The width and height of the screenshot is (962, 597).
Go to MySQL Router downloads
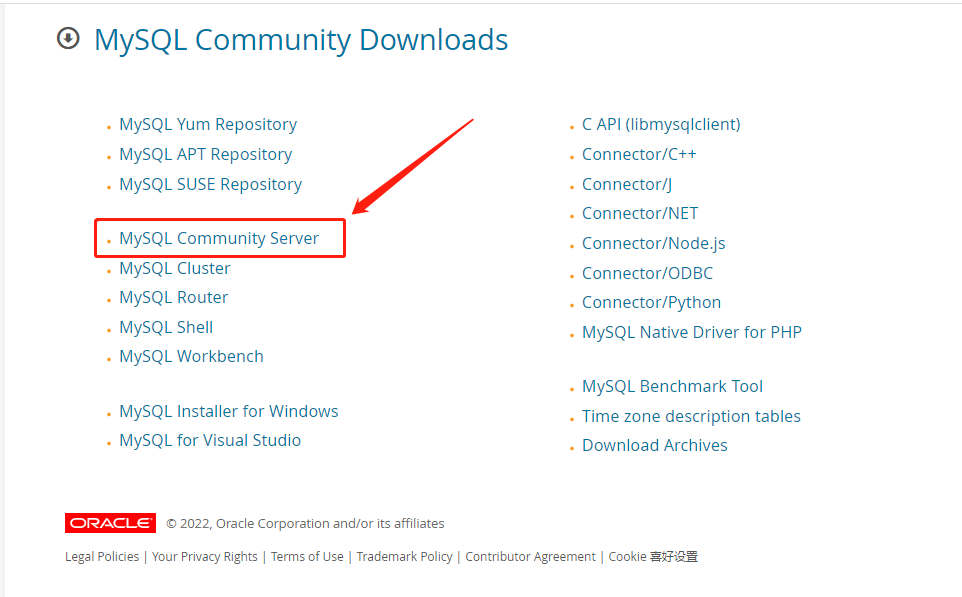tap(174, 298)
